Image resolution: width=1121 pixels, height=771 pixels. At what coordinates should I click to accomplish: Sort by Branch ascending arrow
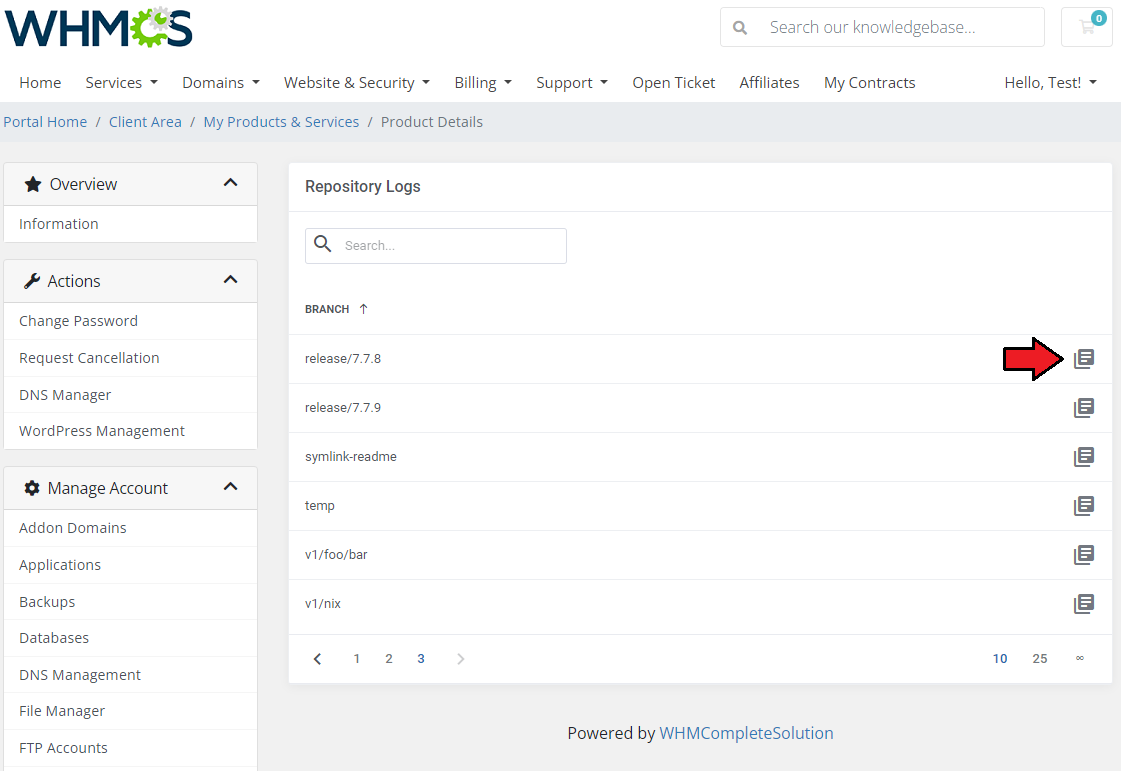(x=363, y=309)
